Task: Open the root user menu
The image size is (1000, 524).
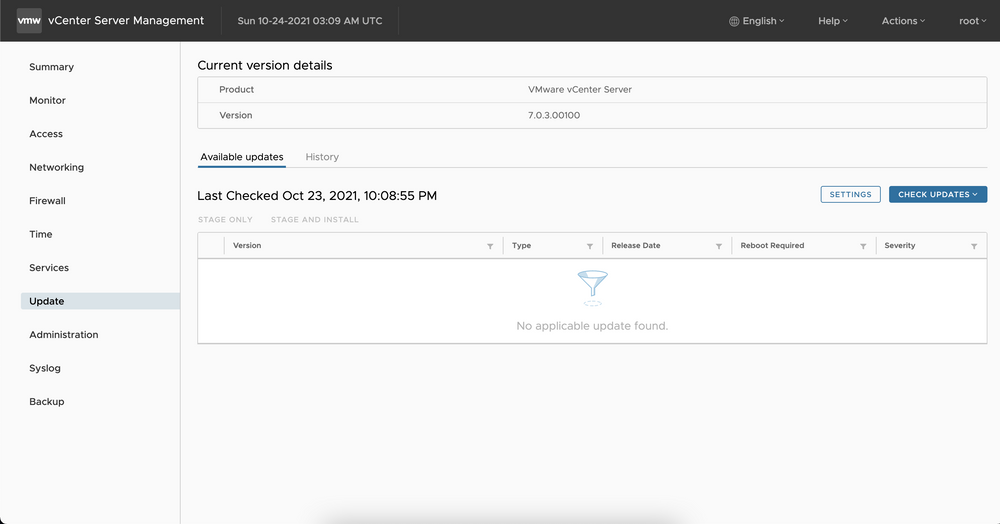Action: (973, 21)
